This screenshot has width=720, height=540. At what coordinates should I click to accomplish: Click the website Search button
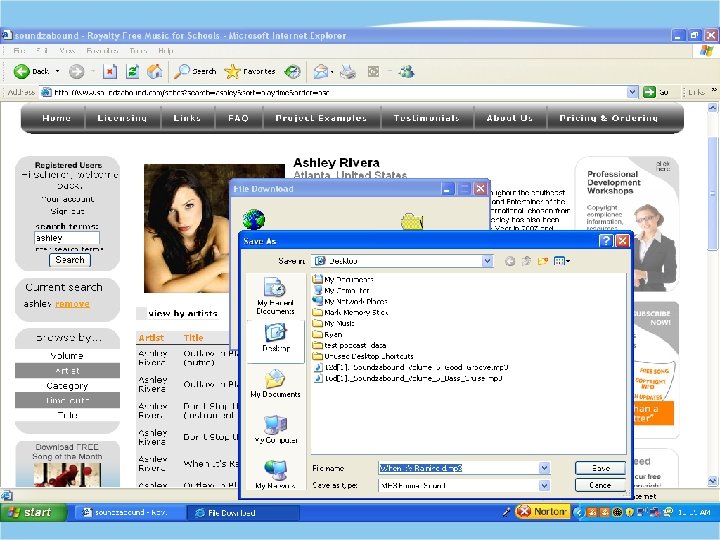70,260
